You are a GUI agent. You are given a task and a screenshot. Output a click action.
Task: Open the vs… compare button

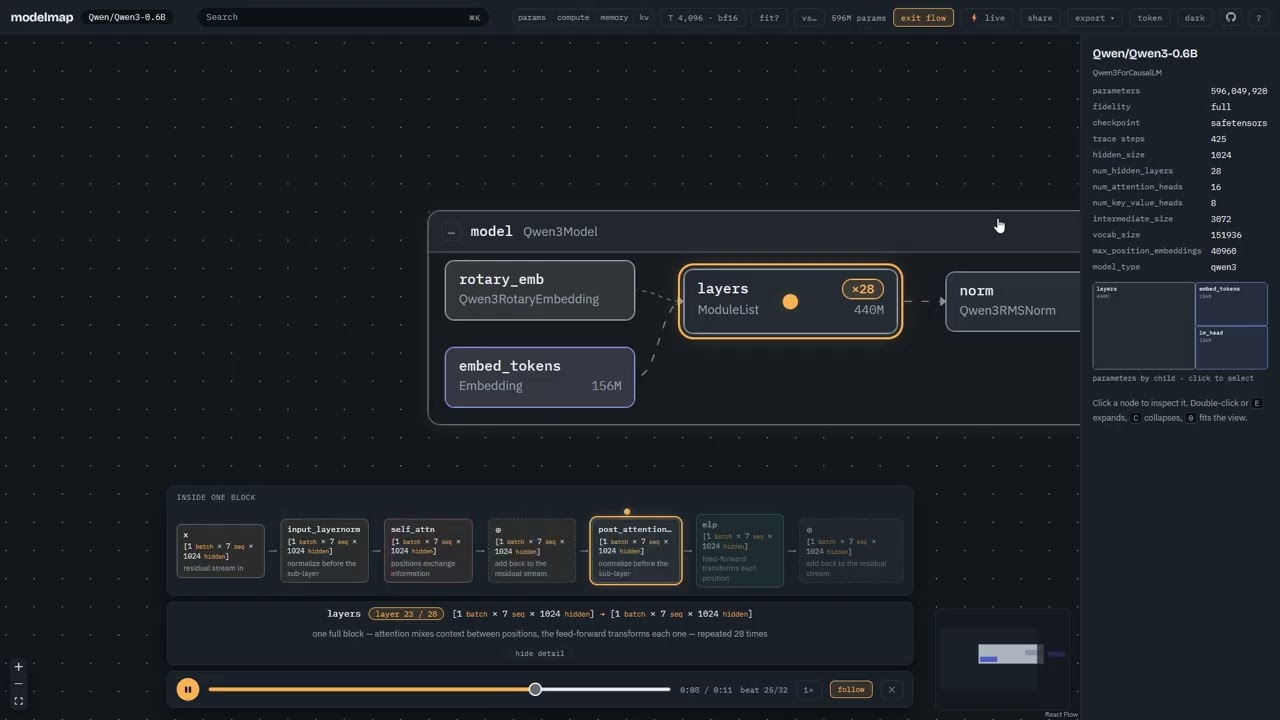coord(809,18)
